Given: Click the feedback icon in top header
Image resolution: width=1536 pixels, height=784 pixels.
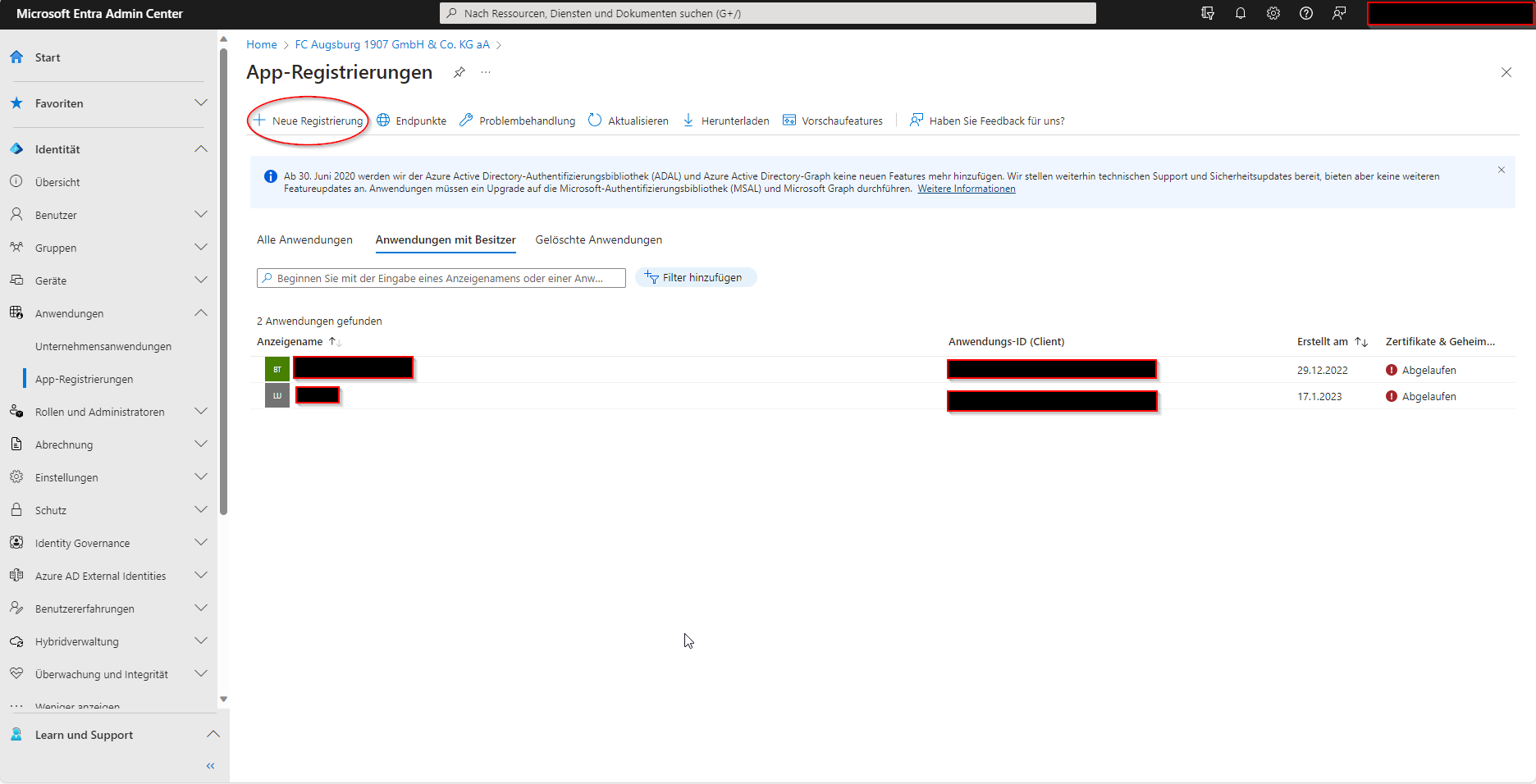Looking at the screenshot, I should 1339,13.
